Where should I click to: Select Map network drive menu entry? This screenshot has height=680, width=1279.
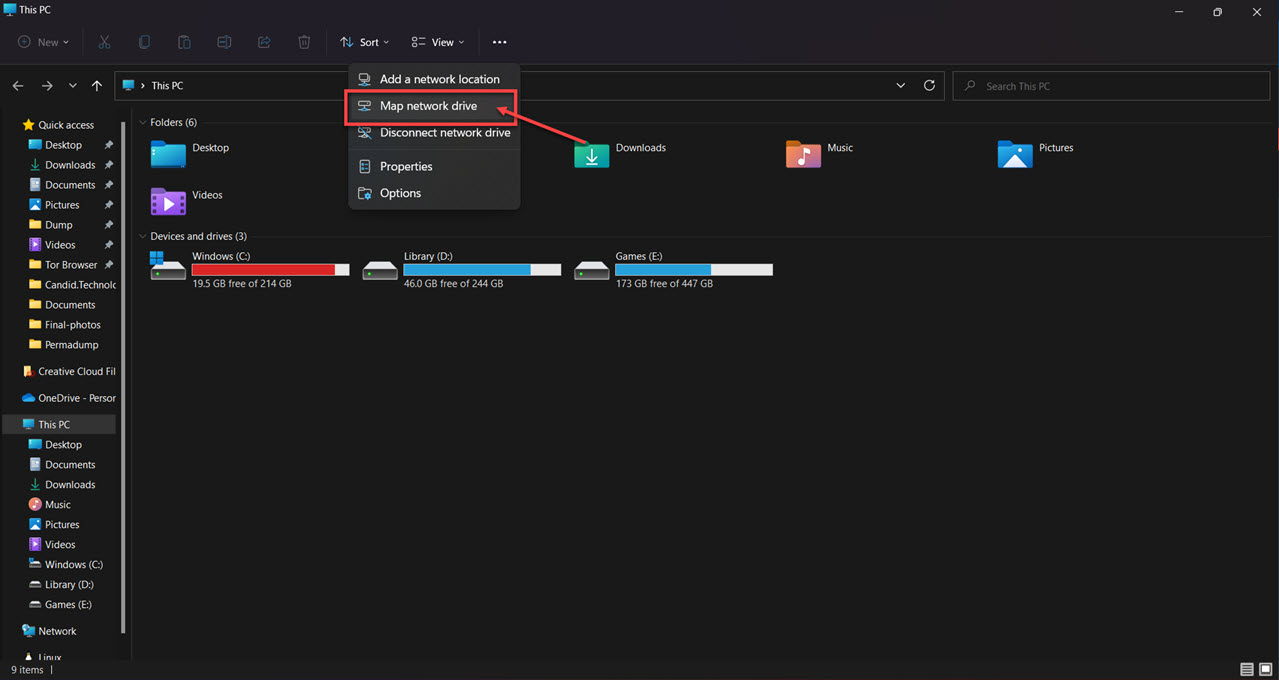428,106
